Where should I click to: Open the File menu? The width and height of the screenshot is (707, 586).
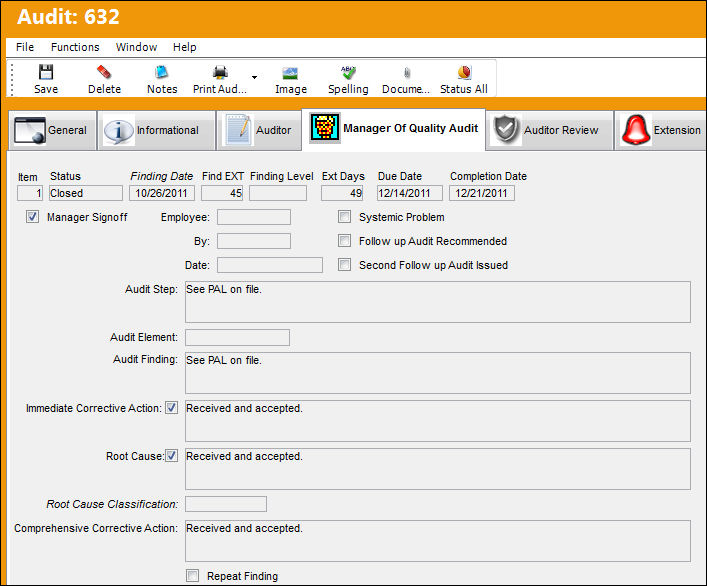point(25,47)
